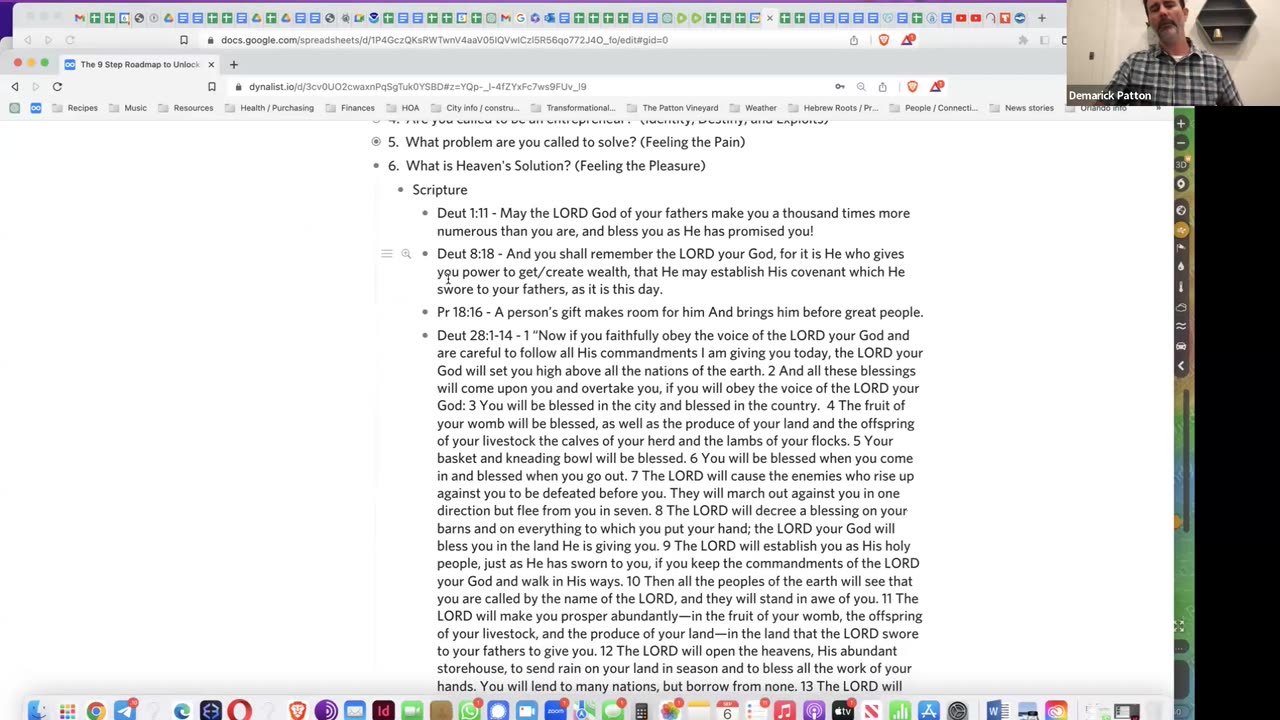This screenshot has width=1280, height=720.
Task: Open hurricane tracker icon on map sidebar
Action: [x=1181, y=185]
